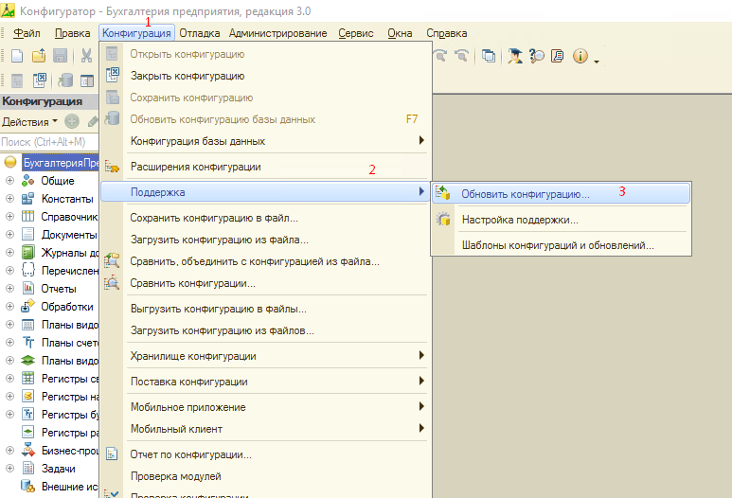Open the toolbar overflow arrow next to info
The image size is (733, 499).
[x=596, y=61]
